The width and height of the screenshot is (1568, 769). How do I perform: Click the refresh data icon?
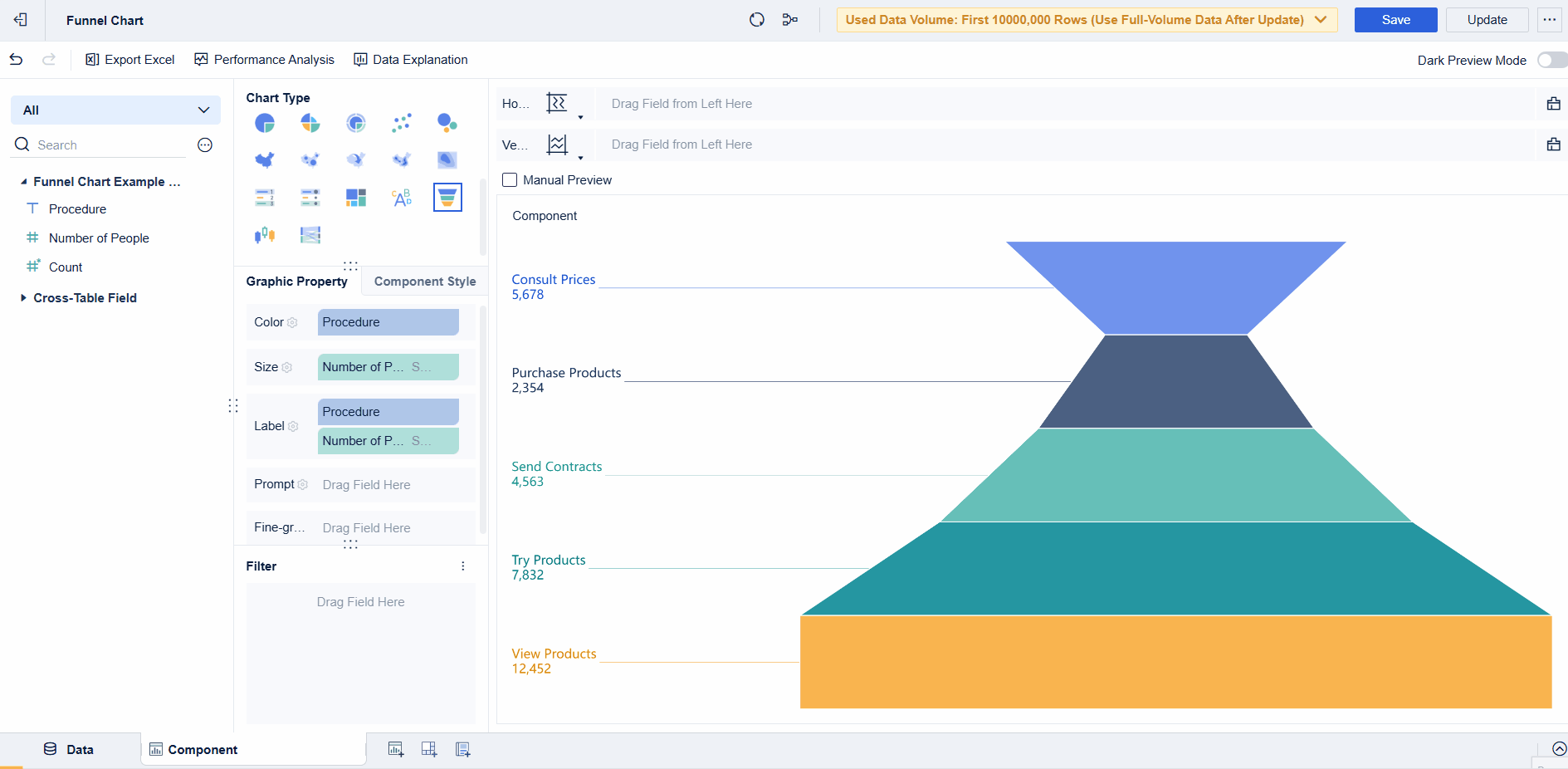point(756,19)
